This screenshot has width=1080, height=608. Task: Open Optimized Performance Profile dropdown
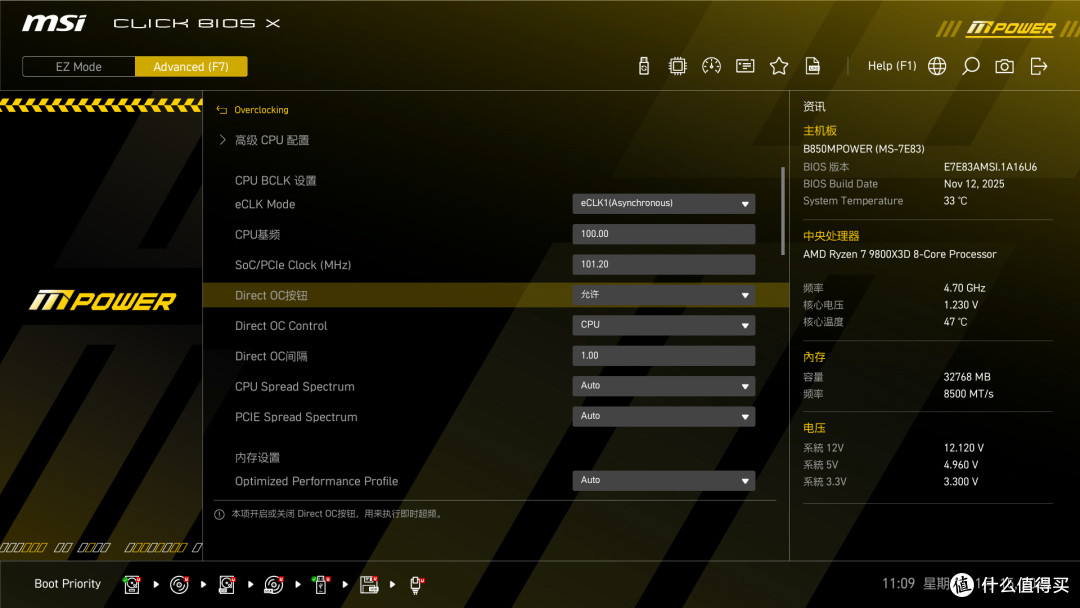click(663, 481)
